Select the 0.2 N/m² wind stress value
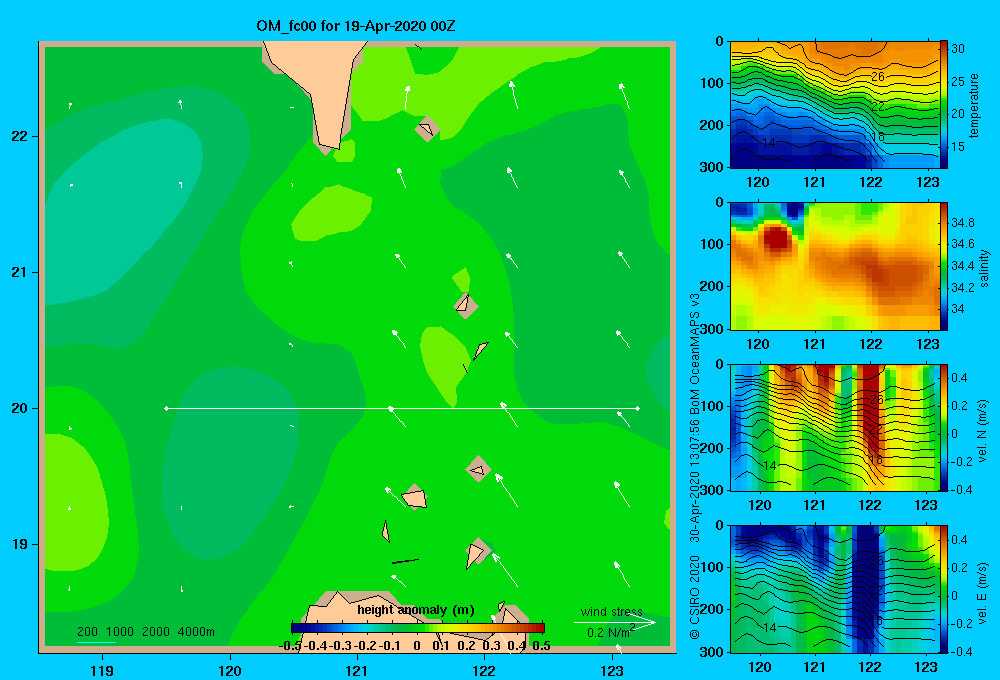Screen dimensions: 1000x680 [x=611, y=632]
